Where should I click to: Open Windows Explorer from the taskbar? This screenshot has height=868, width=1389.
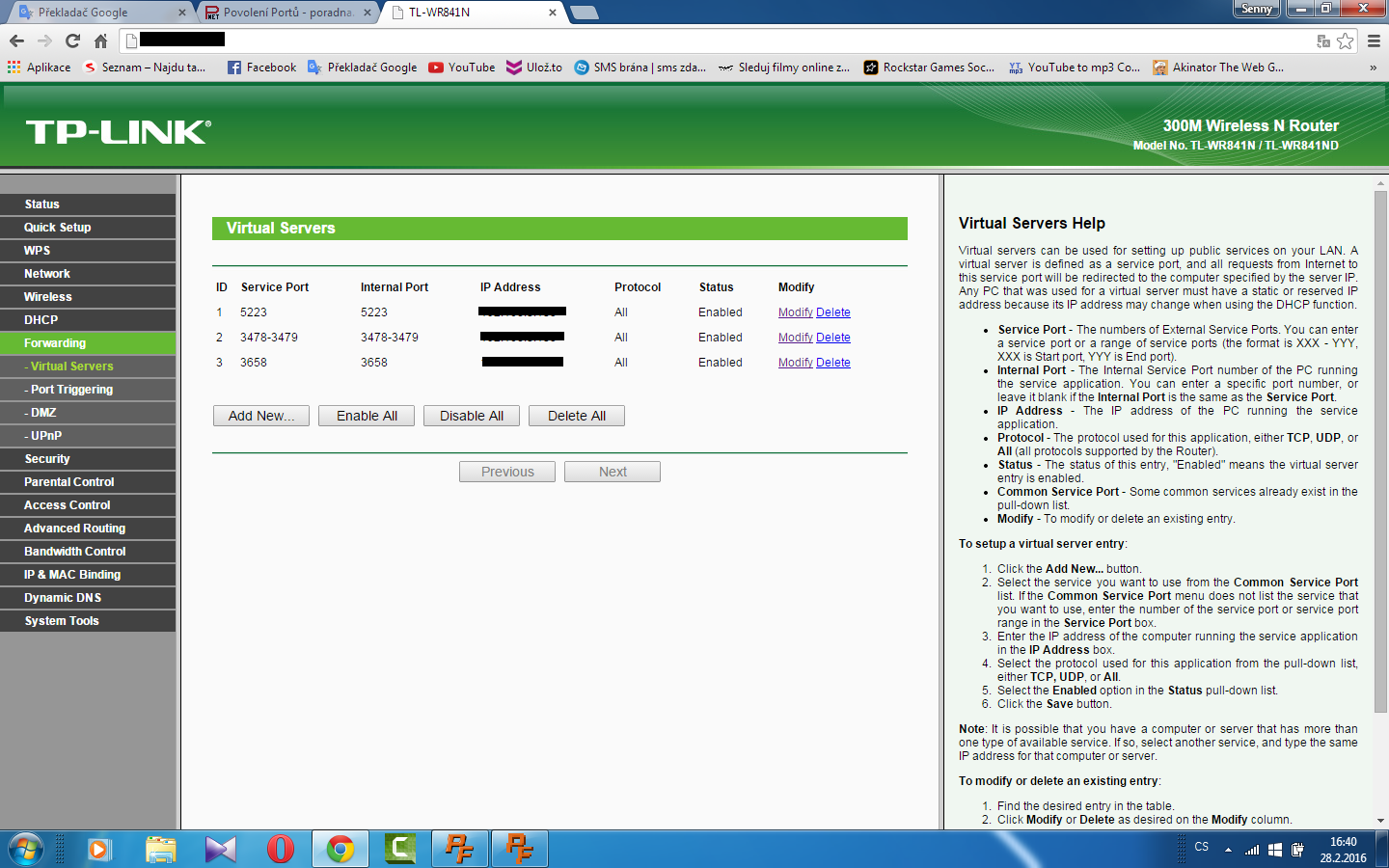coord(161,850)
